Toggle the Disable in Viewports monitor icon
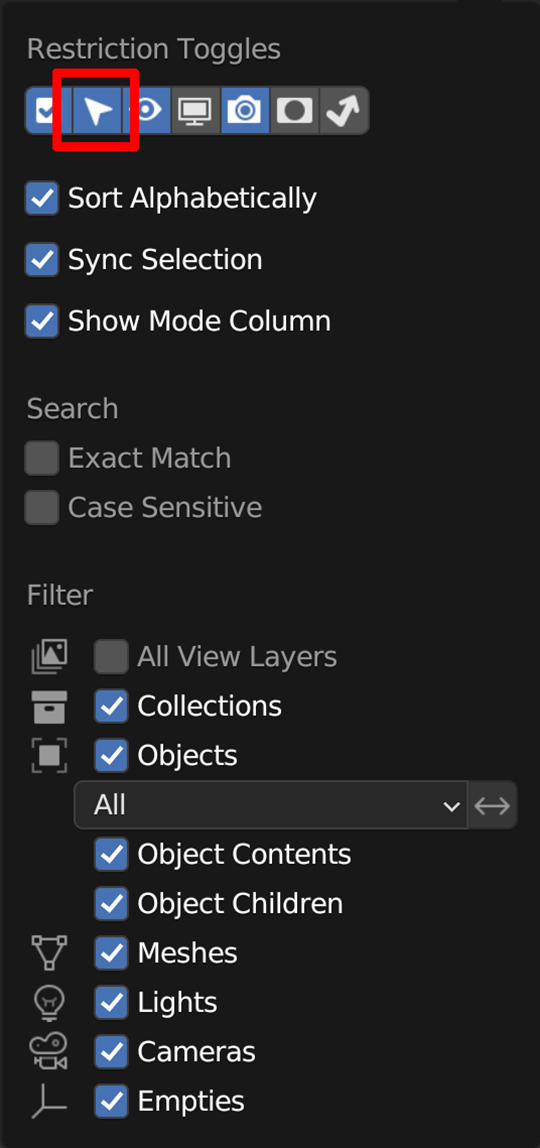 (196, 111)
